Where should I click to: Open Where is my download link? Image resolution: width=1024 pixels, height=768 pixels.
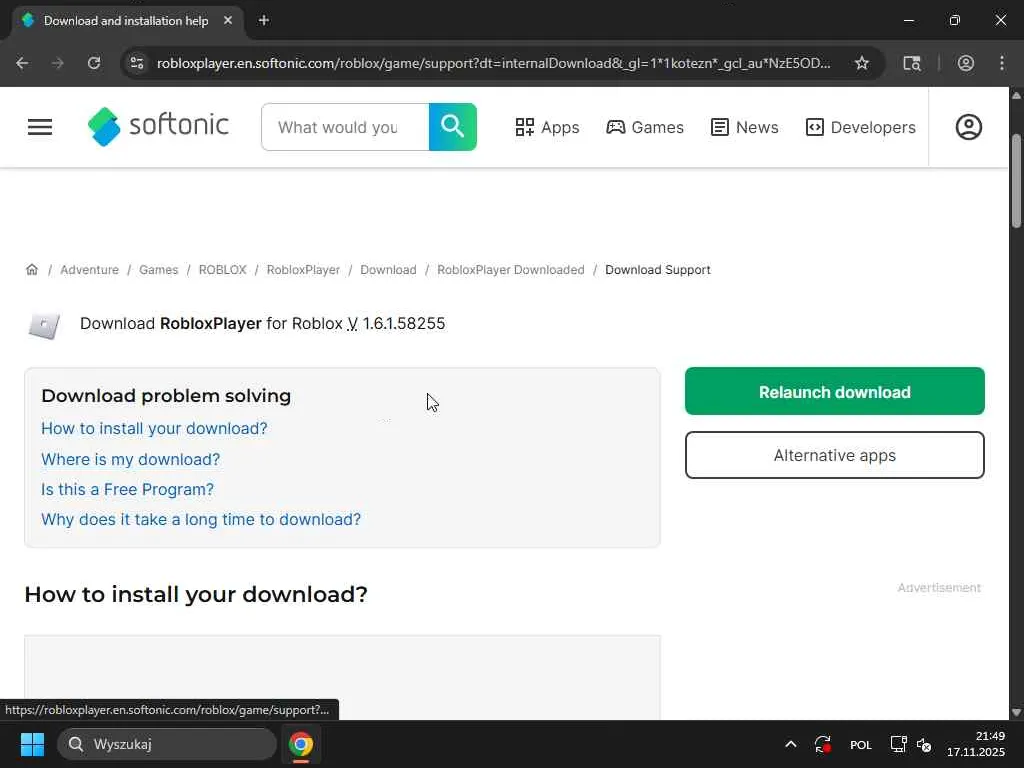click(131, 459)
